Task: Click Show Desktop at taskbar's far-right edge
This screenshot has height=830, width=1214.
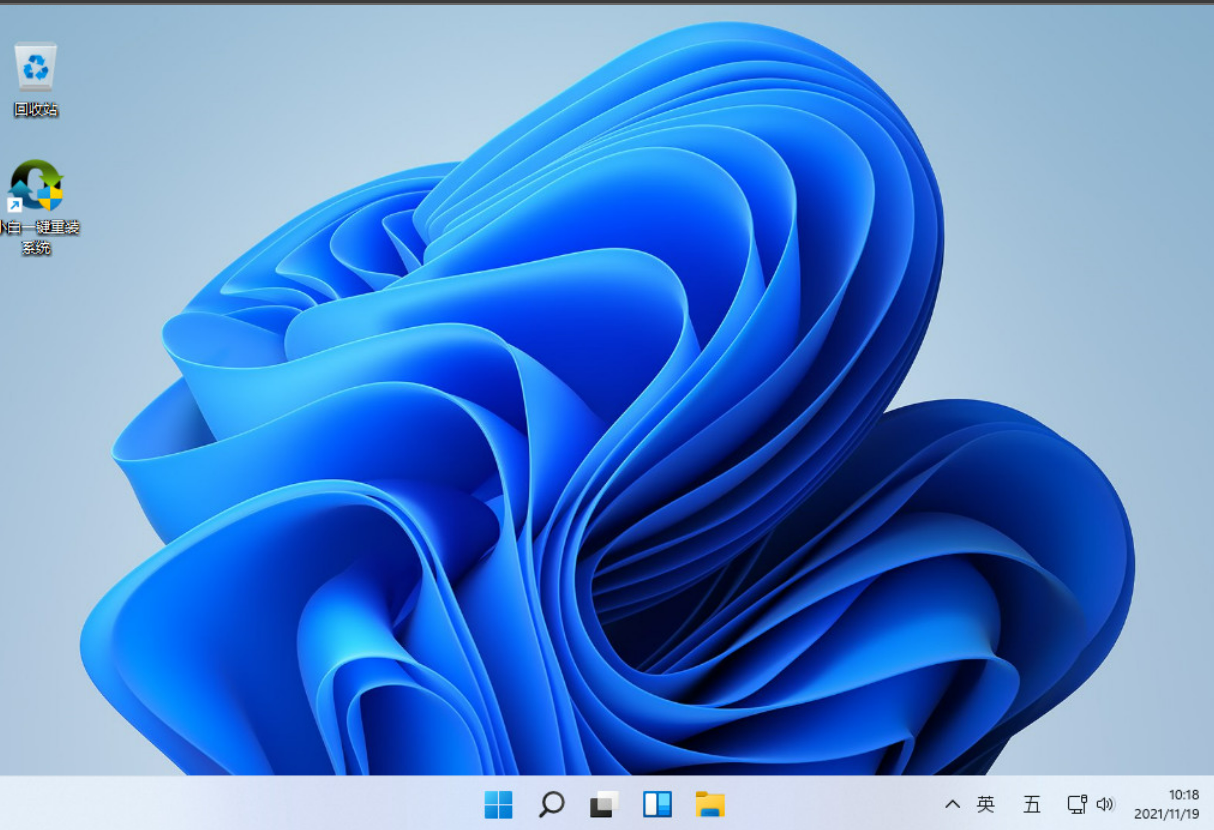Action: pyautogui.click(x=1210, y=804)
